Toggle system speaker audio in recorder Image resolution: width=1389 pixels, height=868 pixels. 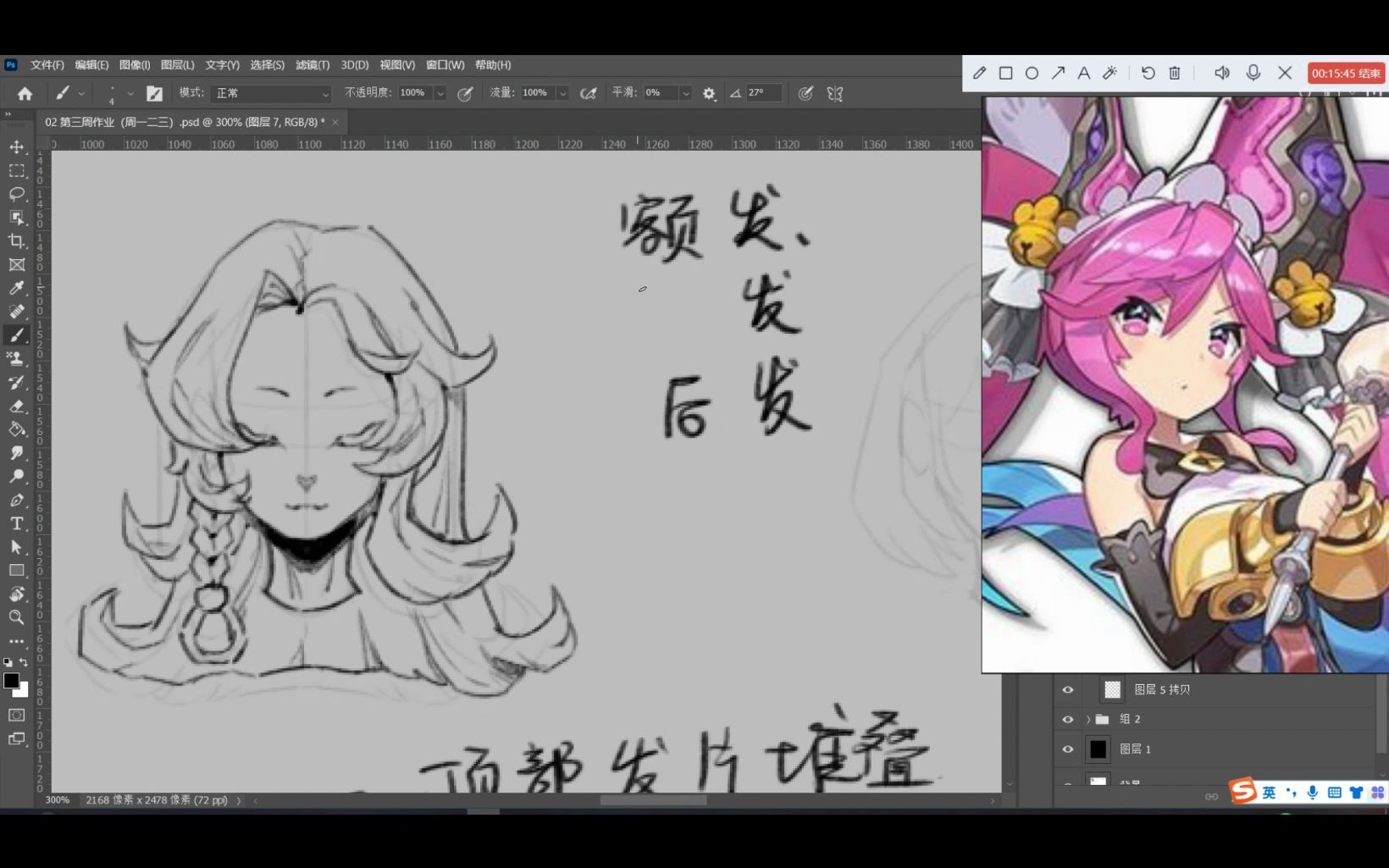click(1222, 73)
